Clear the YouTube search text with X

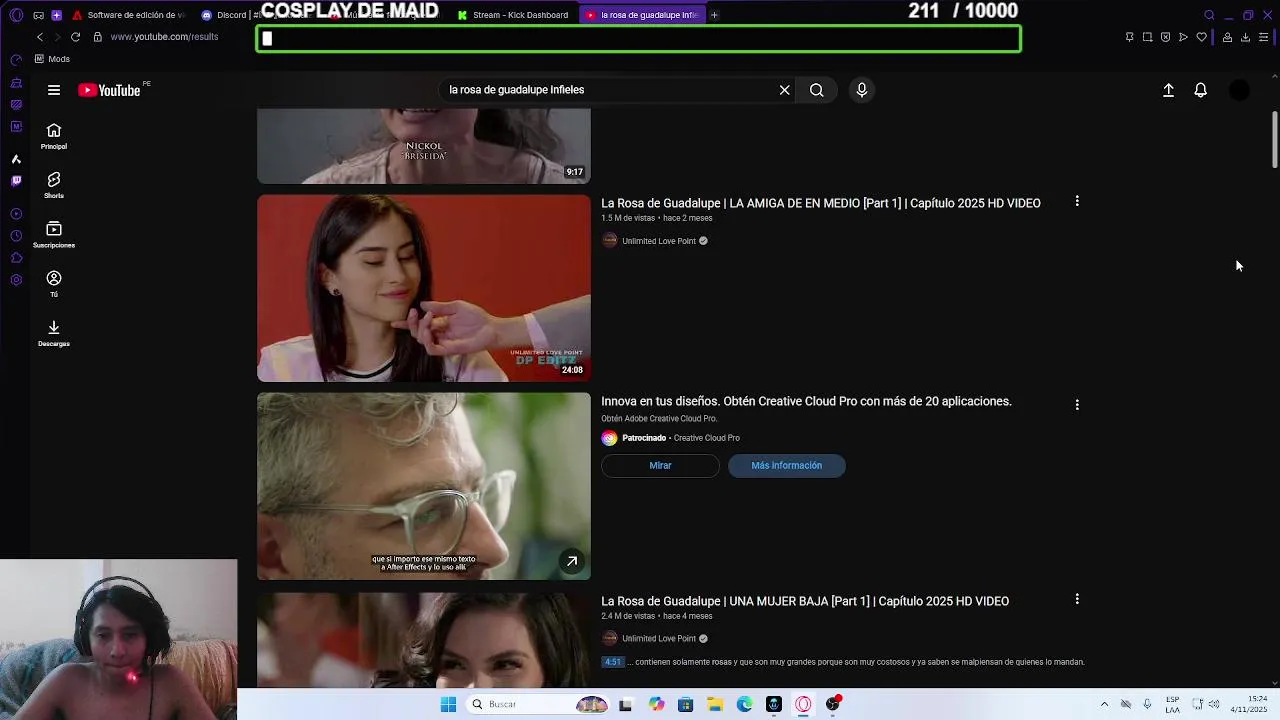[785, 90]
